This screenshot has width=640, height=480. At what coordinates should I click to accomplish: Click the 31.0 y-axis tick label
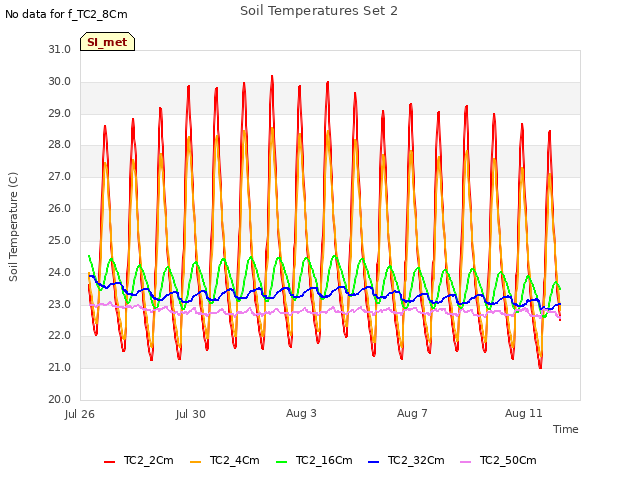pos(60,49)
